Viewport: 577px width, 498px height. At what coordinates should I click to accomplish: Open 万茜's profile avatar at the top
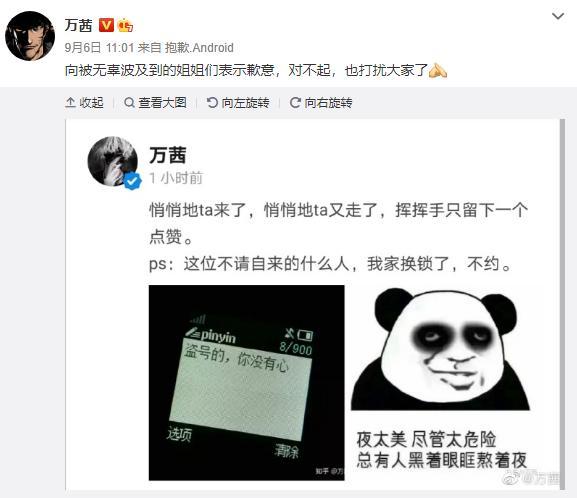[30, 35]
